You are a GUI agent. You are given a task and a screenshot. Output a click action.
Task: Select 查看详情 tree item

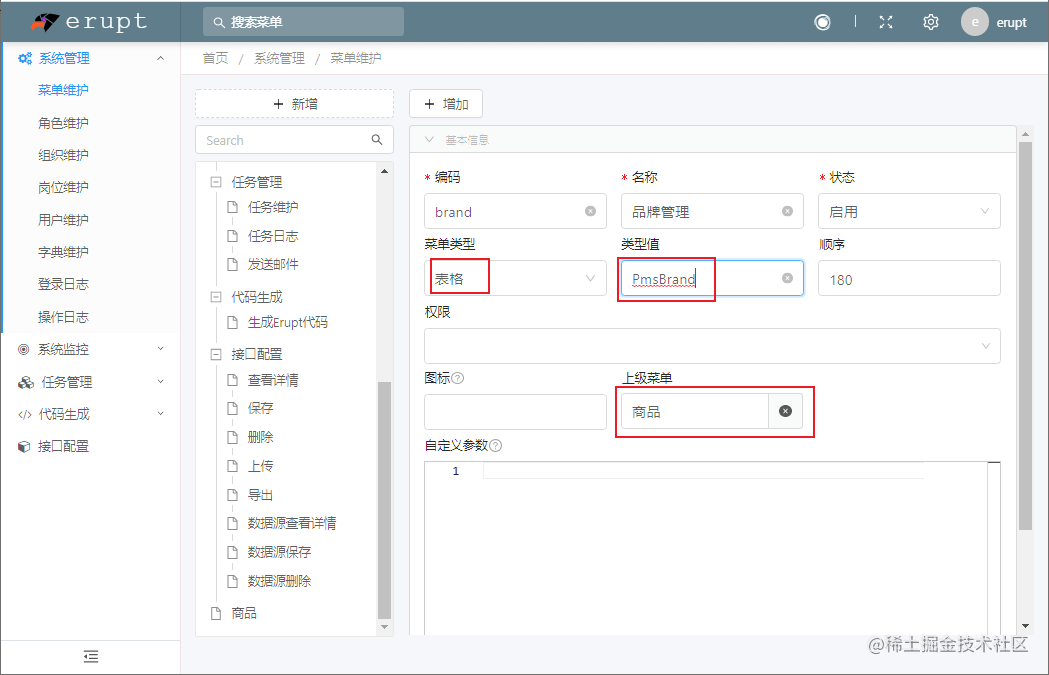(x=273, y=380)
